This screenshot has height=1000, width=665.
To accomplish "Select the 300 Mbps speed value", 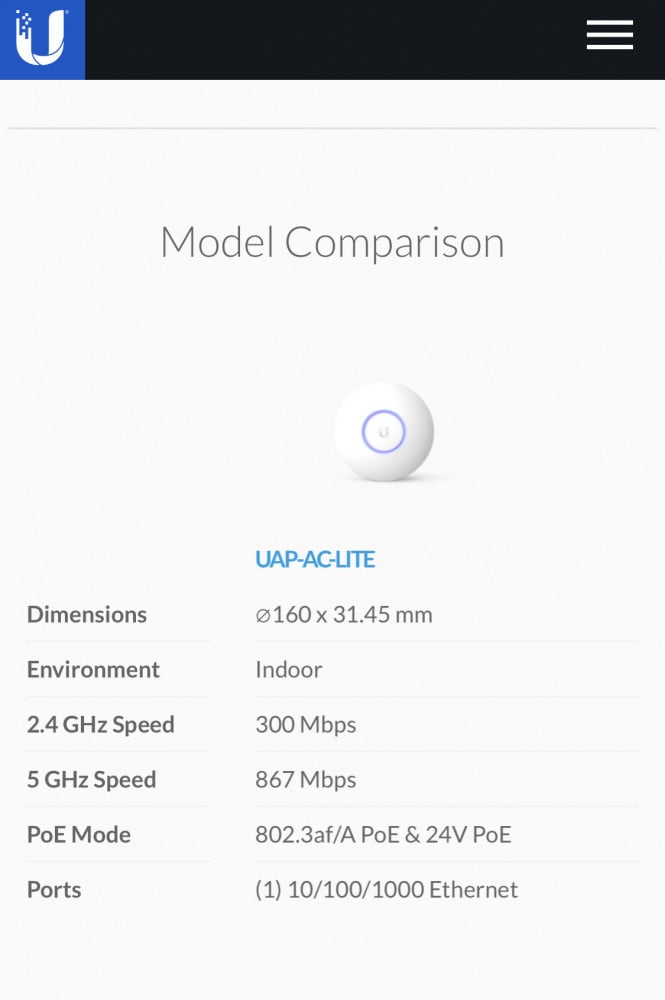I will 306,724.
